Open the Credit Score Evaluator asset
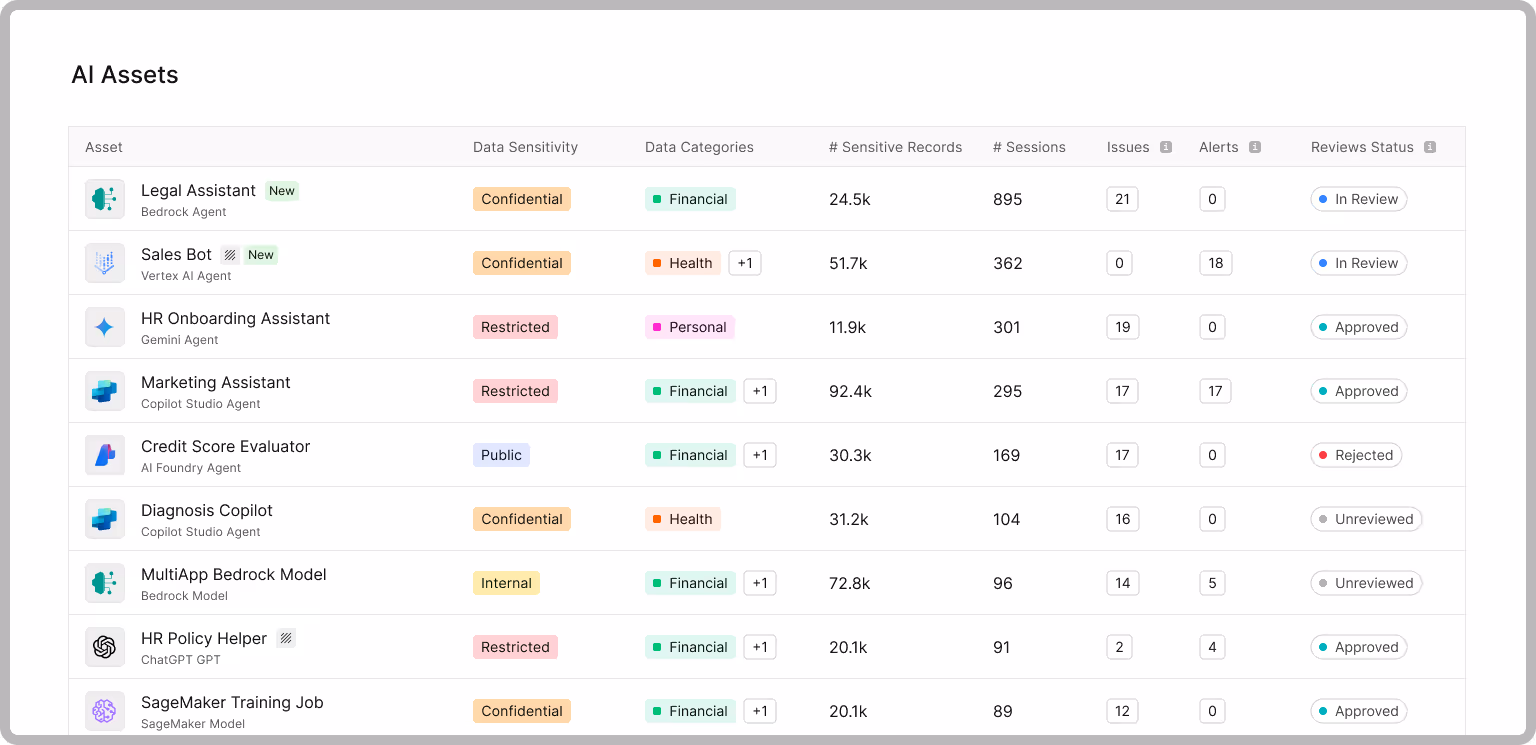1536x745 pixels. click(x=225, y=447)
